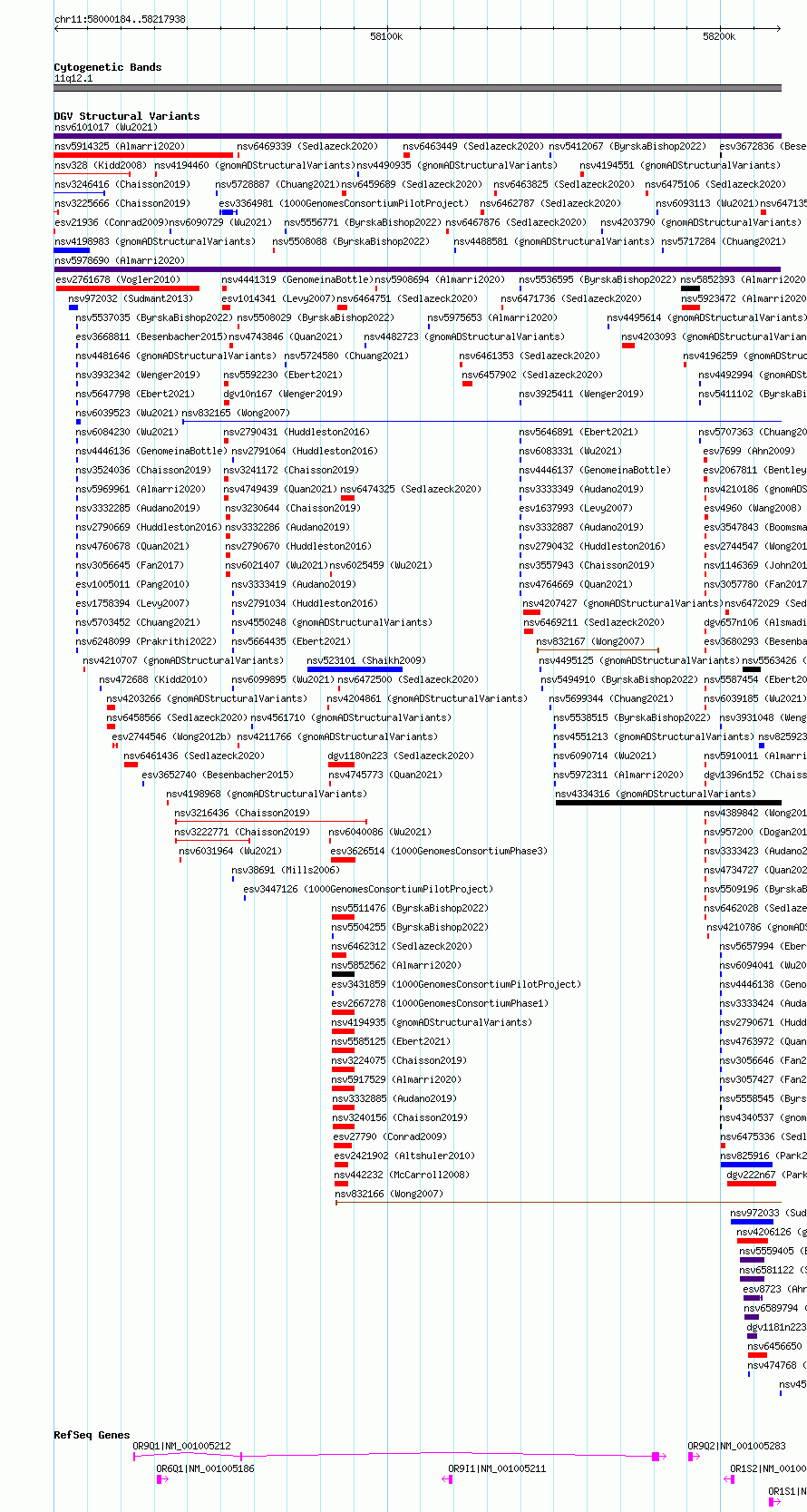Select the nsv832165 (Wong2007) label
This screenshot has width=807, height=1512.
[236, 413]
